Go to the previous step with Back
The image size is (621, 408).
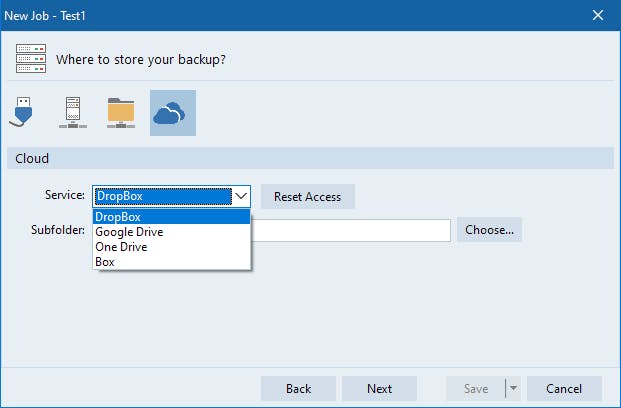click(298, 388)
